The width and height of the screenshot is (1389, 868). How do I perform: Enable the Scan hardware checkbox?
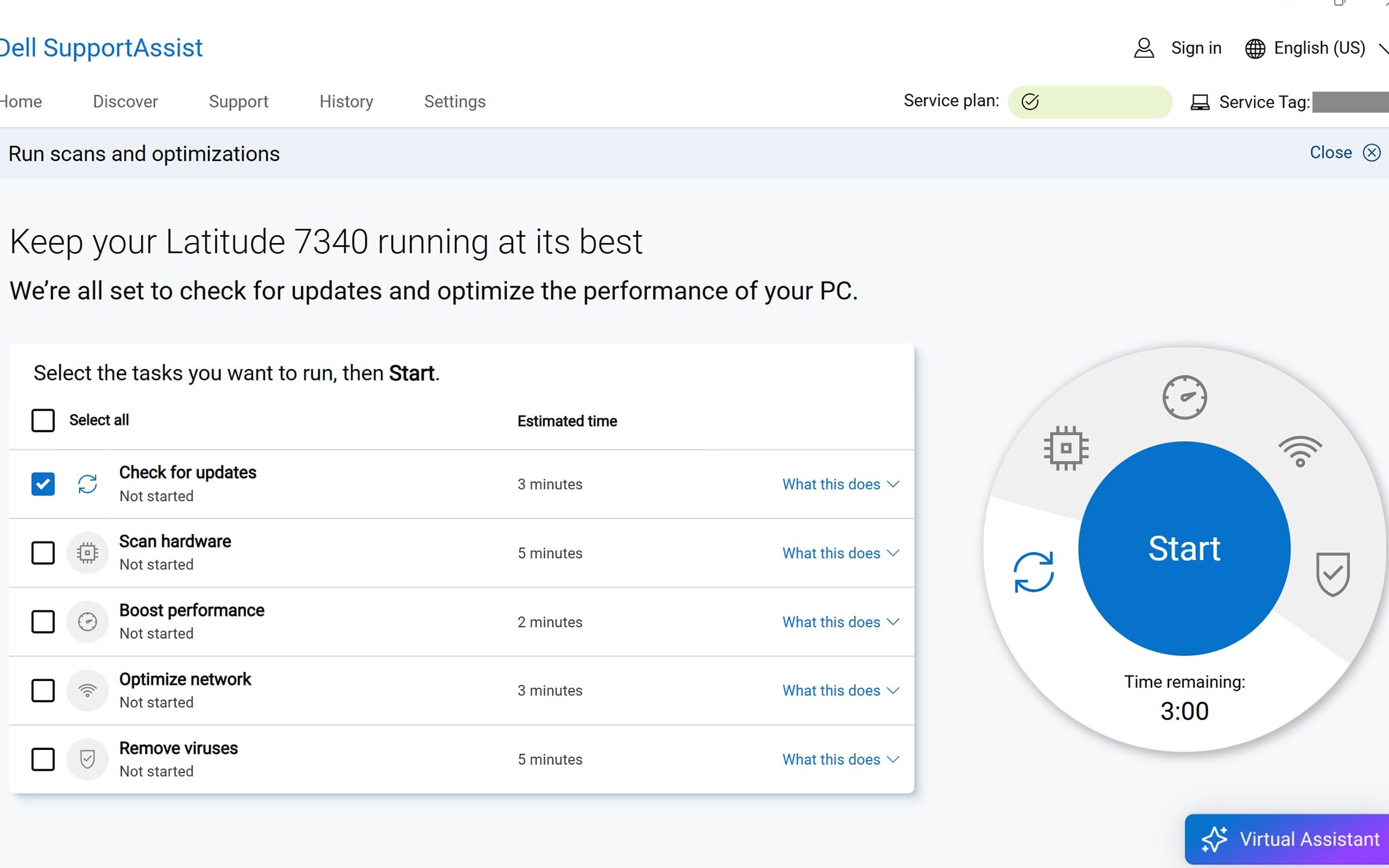point(43,553)
